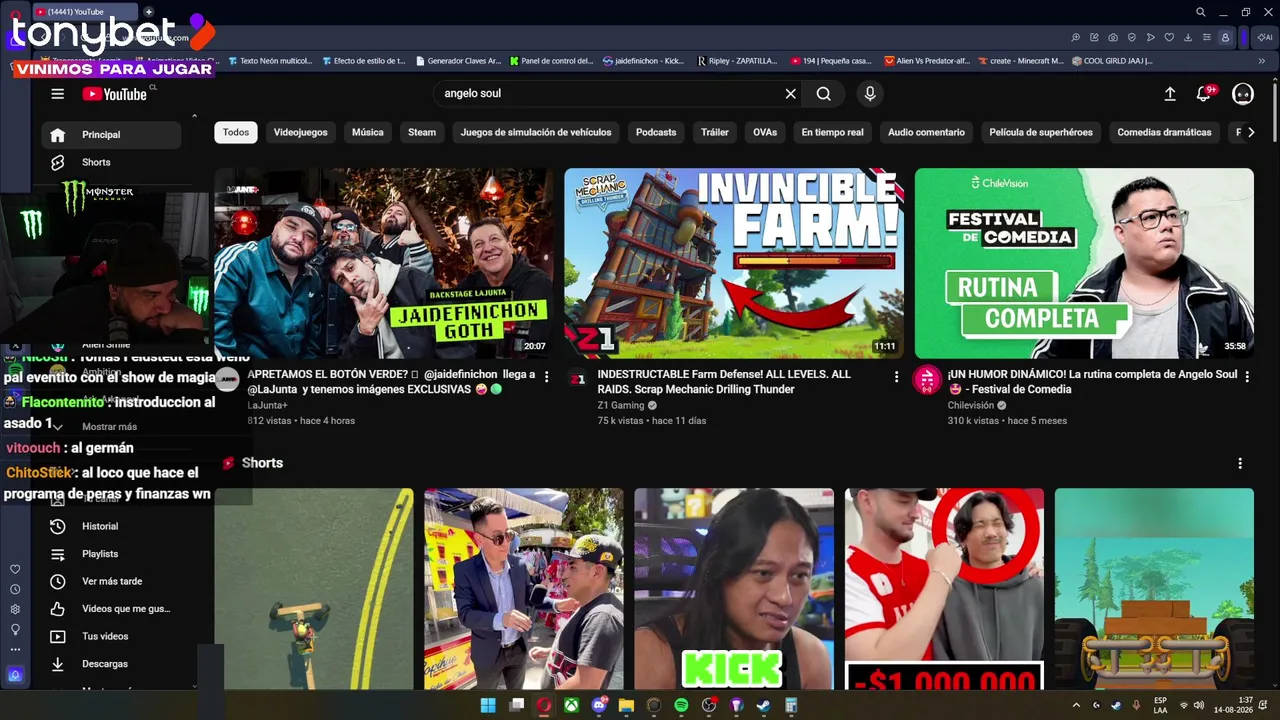Show hidden bookmarks with the chevron
1280x720 pixels.
pos(1262,61)
